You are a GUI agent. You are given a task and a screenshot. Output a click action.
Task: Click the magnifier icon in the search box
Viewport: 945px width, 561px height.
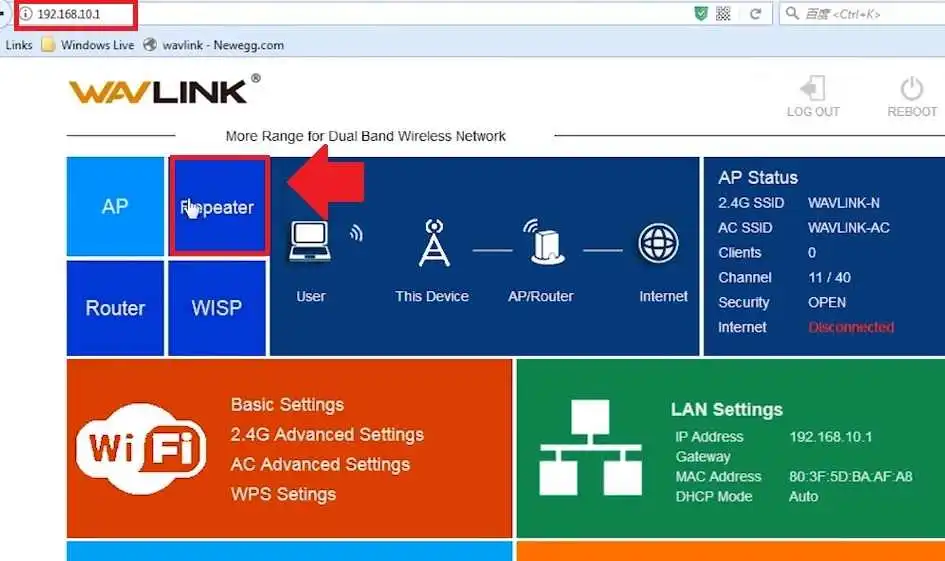pos(793,13)
